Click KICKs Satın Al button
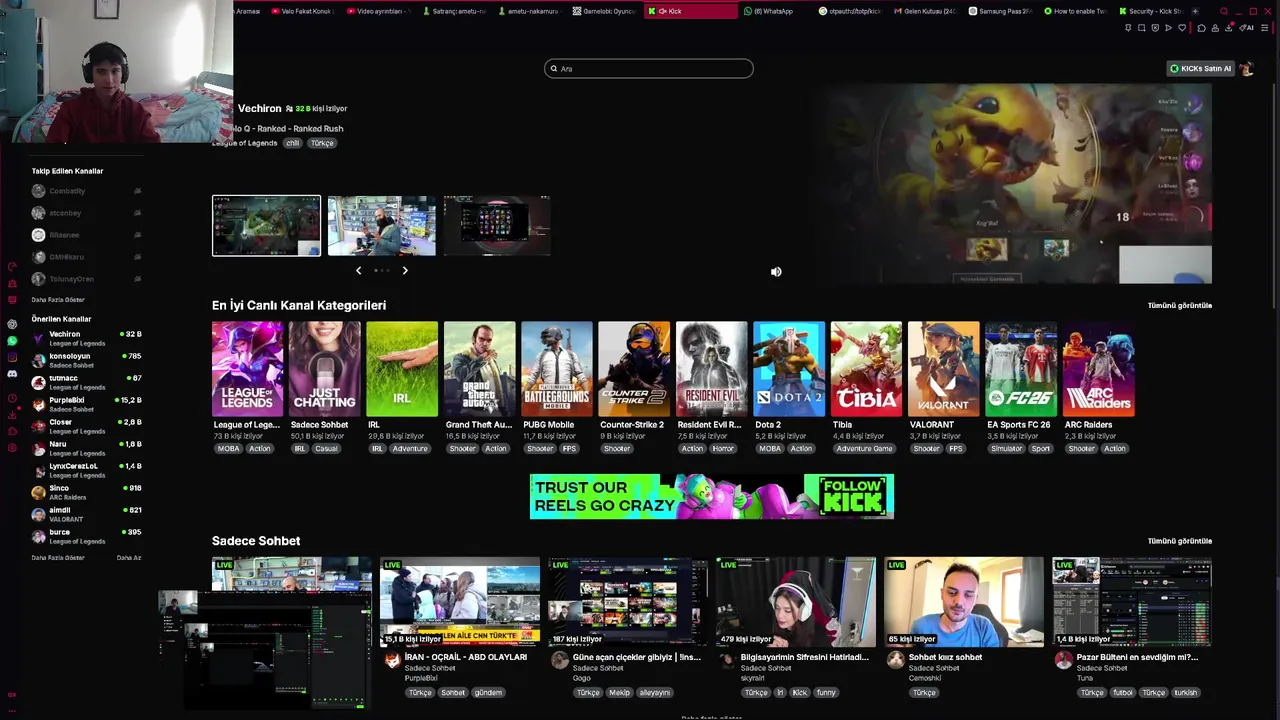This screenshot has height=720, width=1280. coord(1201,69)
